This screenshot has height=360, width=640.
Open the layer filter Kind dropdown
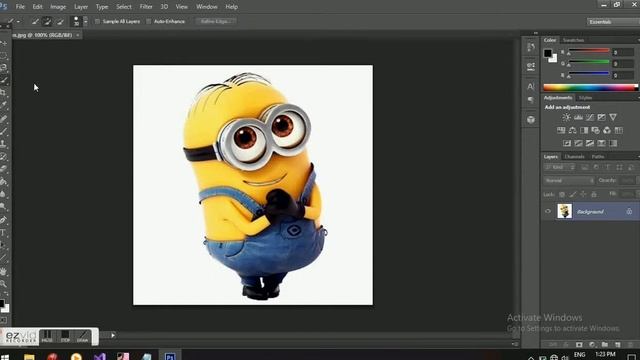pyautogui.click(x=560, y=167)
